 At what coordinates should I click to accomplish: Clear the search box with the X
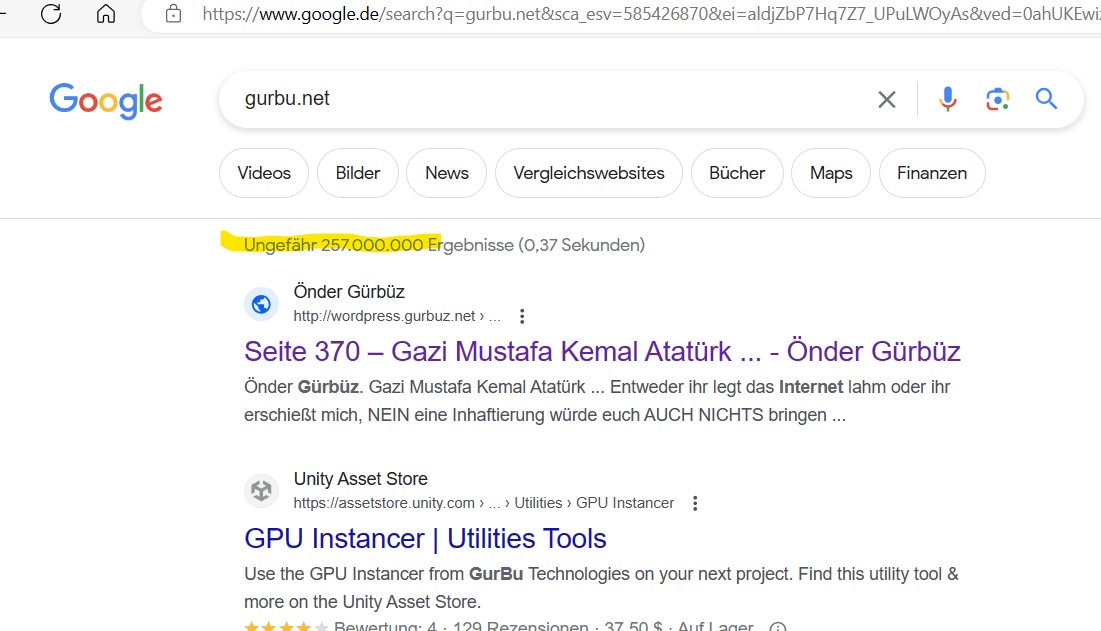(x=887, y=100)
